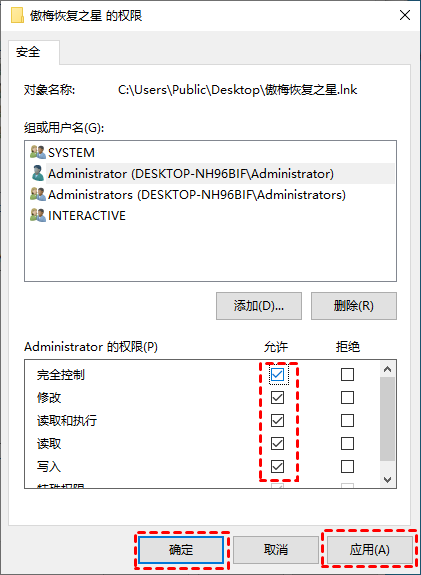Check Deny box for 写入
This screenshot has height=575, width=421.
347,466
